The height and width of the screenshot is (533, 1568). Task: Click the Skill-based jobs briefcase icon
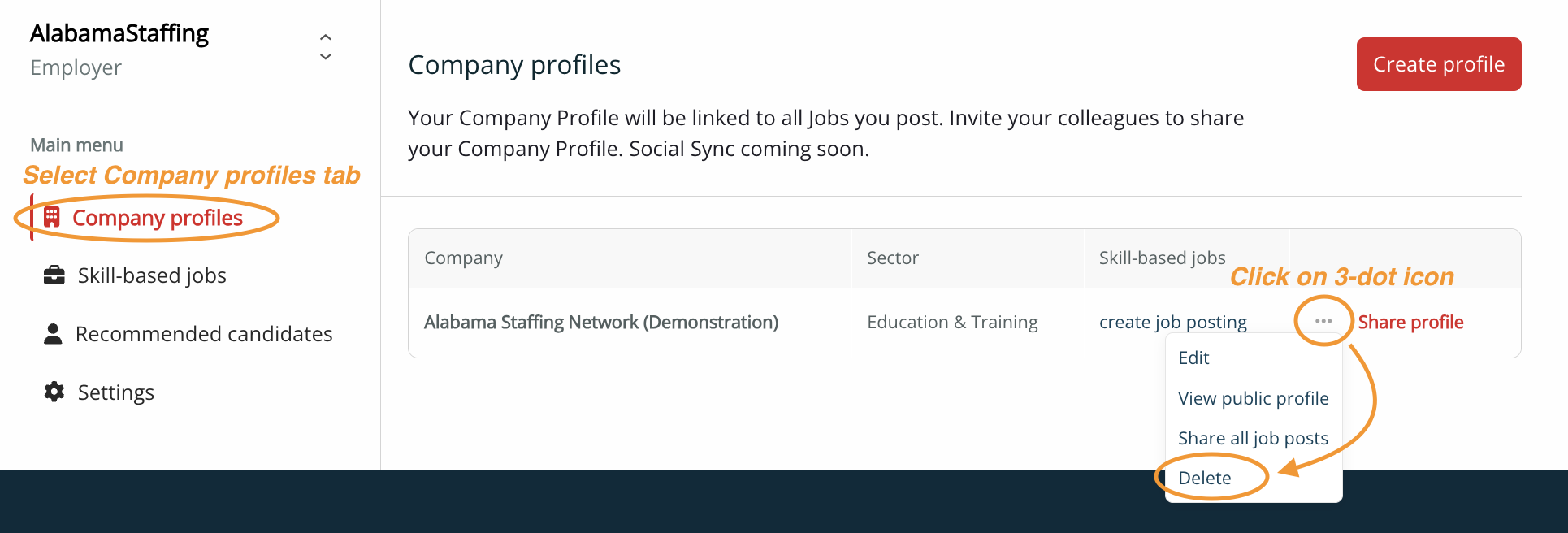(54, 275)
